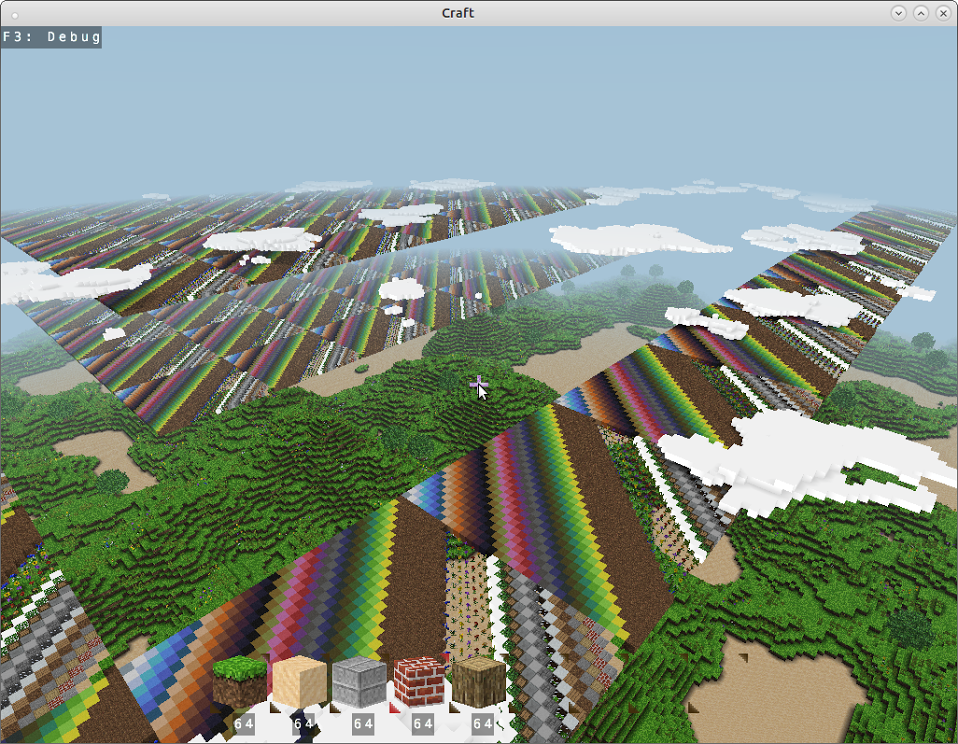Image resolution: width=958 pixels, height=744 pixels.
Task: Click the purple crosshair at screen center
Action: click(478, 385)
